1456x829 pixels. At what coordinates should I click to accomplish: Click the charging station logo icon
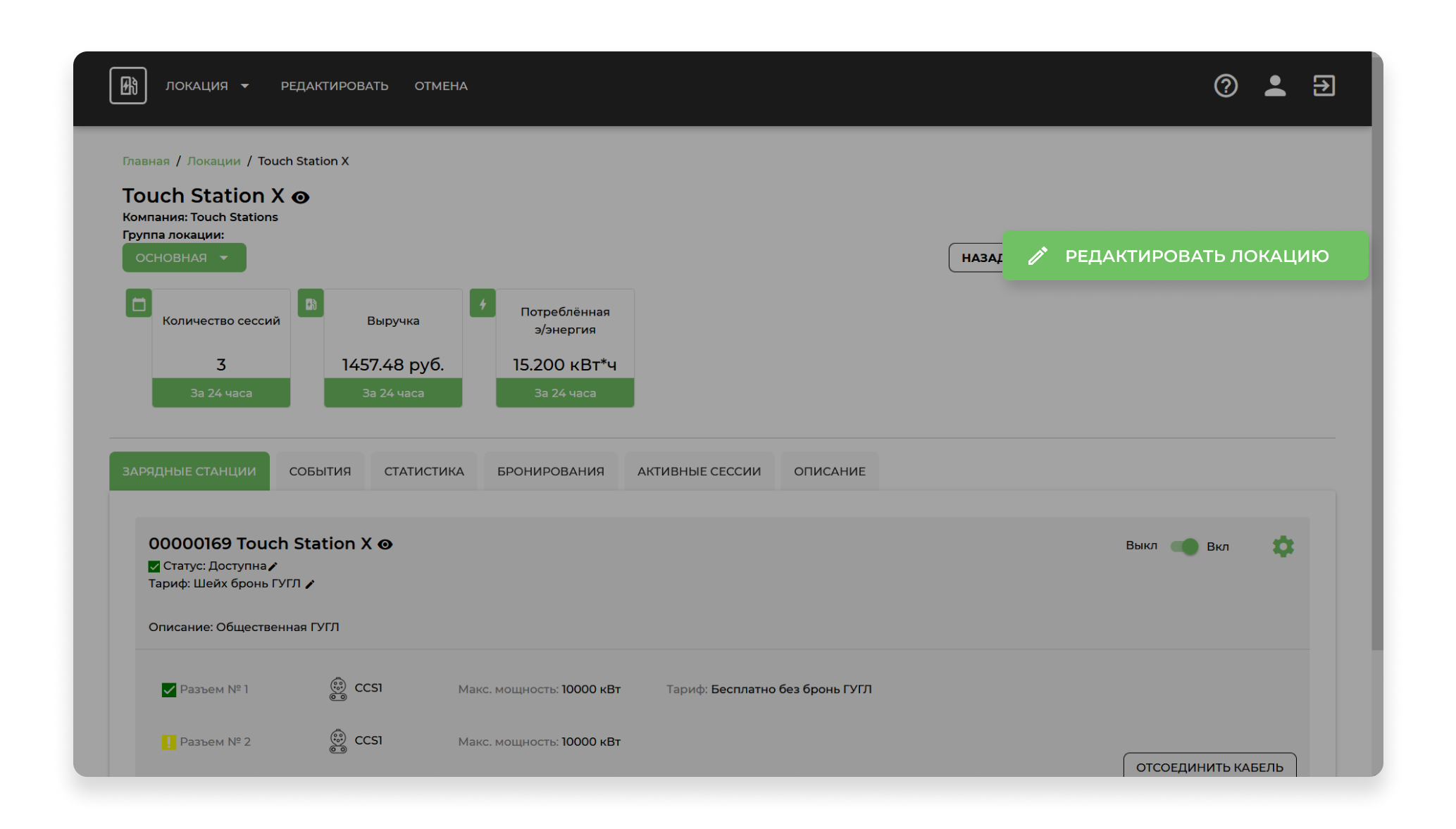pos(127,86)
